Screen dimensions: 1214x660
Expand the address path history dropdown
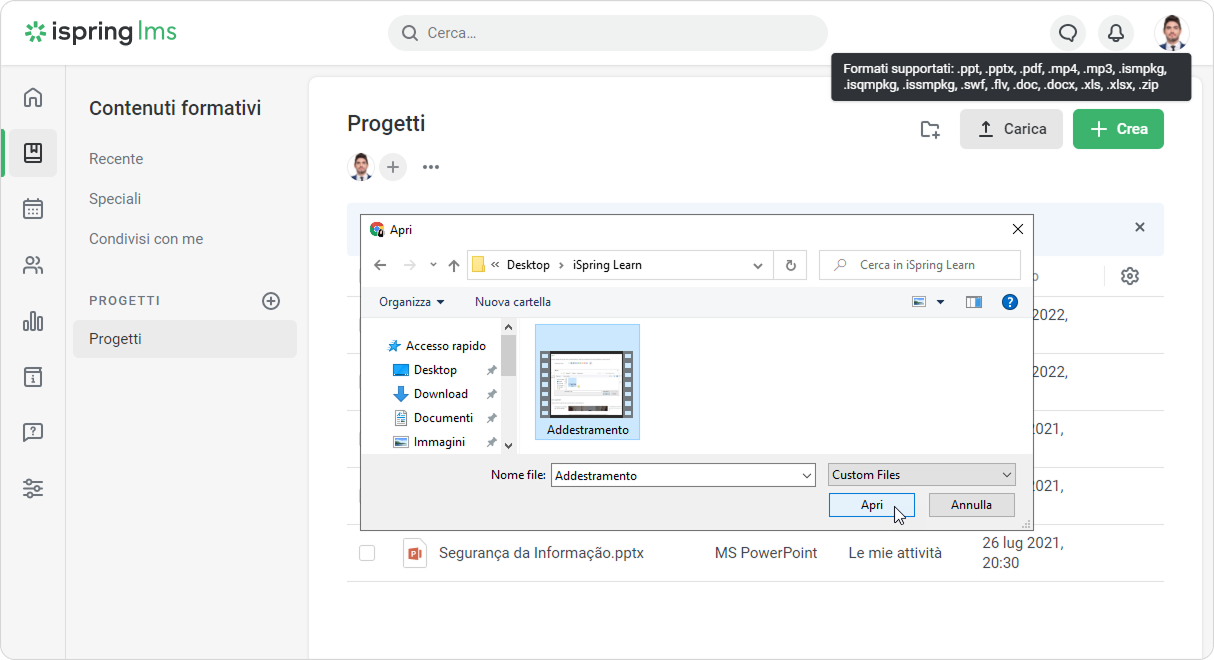pyautogui.click(x=758, y=265)
